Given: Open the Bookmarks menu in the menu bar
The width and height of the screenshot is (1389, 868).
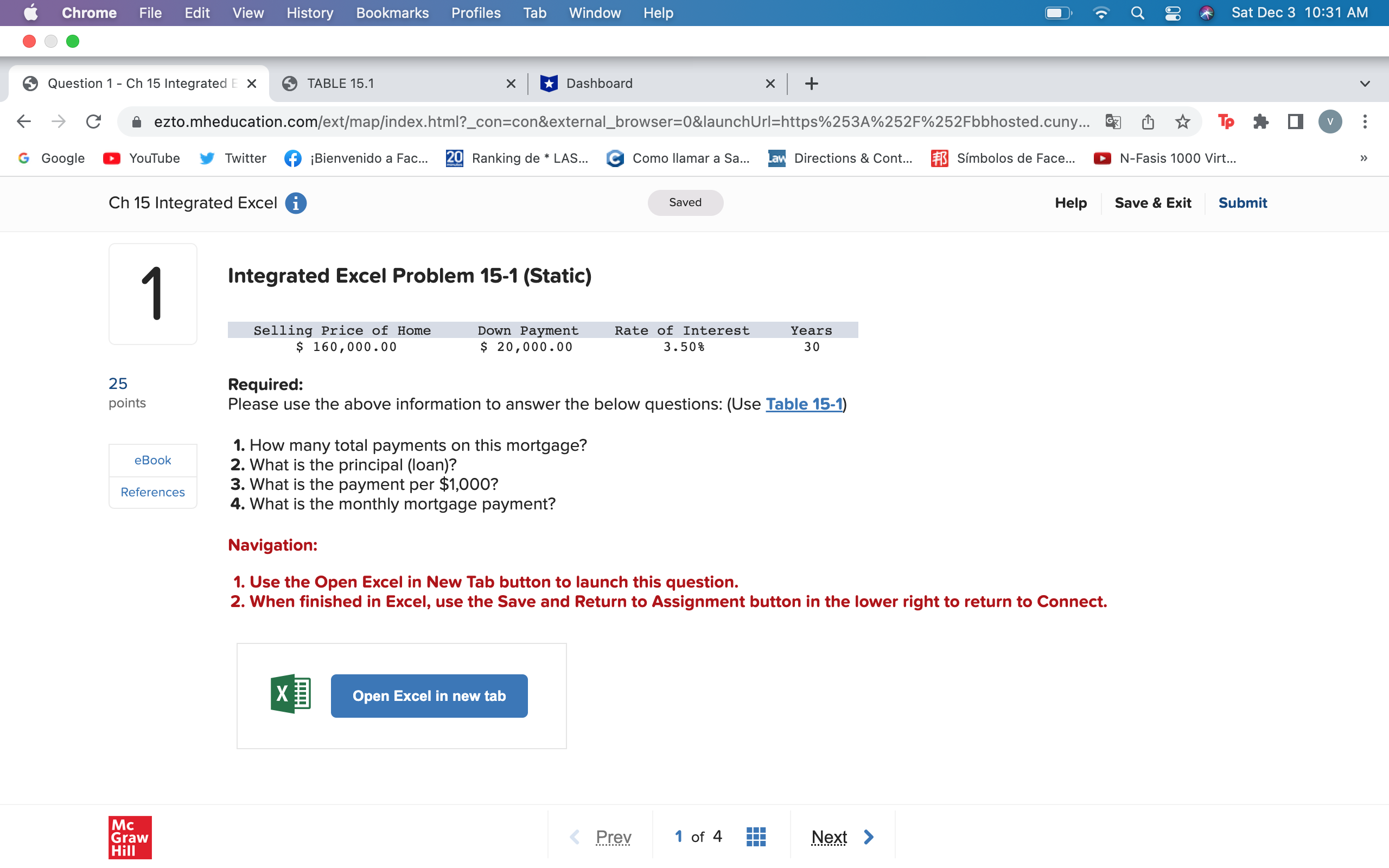Looking at the screenshot, I should 392,12.
